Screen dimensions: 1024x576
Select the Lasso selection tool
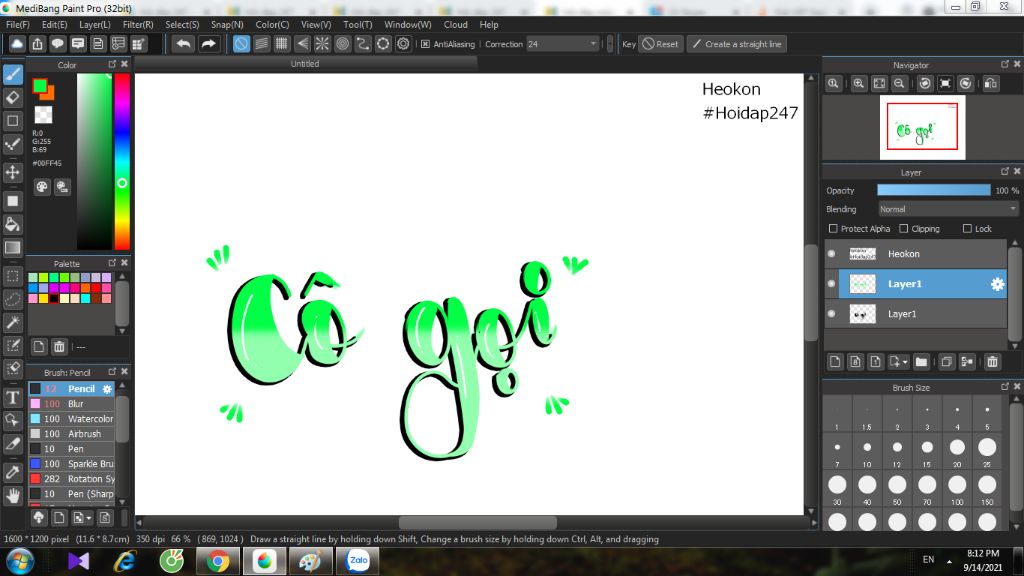[12, 299]
